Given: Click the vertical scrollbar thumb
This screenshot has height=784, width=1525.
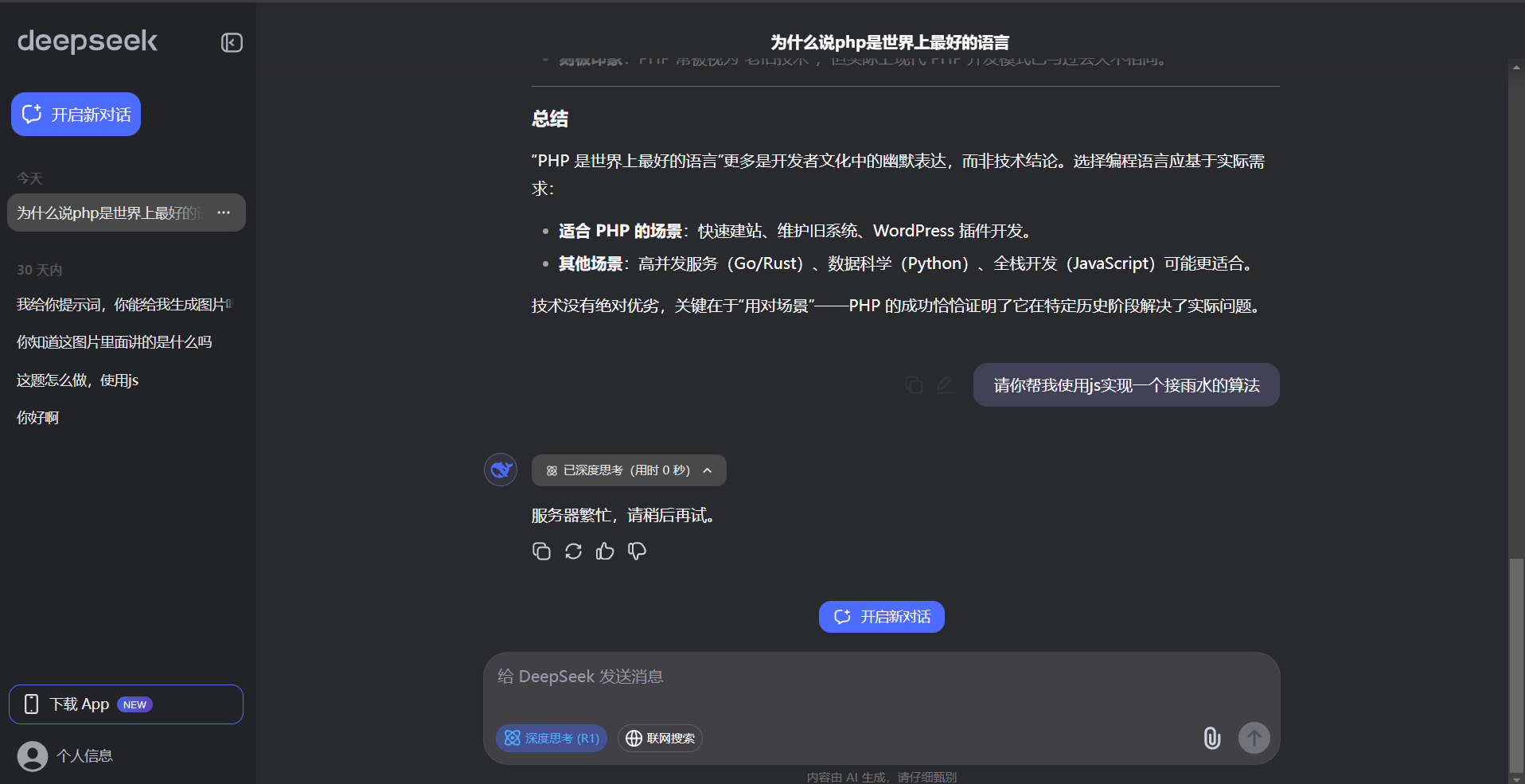Looking at the screenshot, I should (x=1516, y=665).
